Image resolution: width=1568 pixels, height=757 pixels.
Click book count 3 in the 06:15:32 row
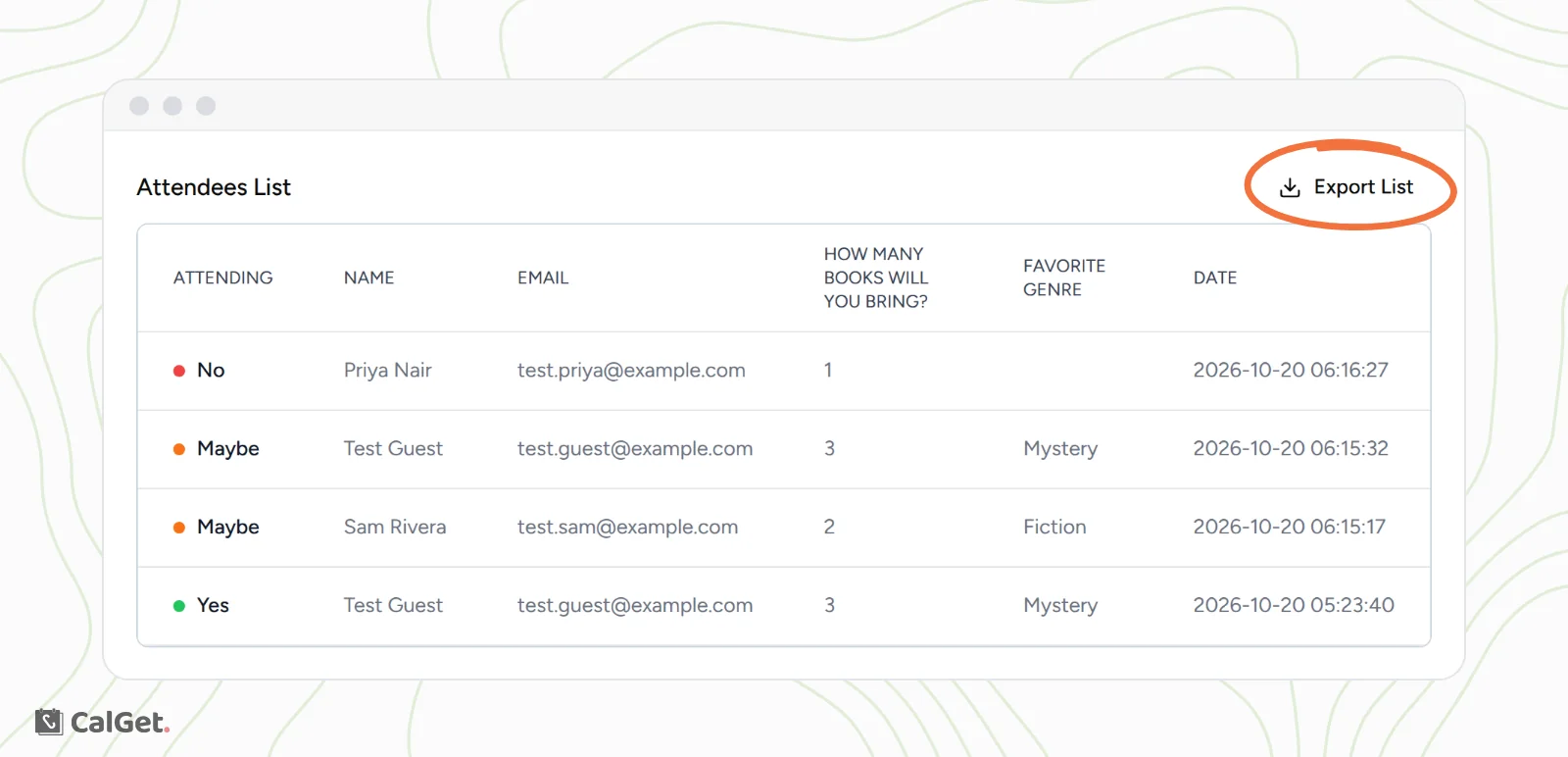(x=829, y=449)
